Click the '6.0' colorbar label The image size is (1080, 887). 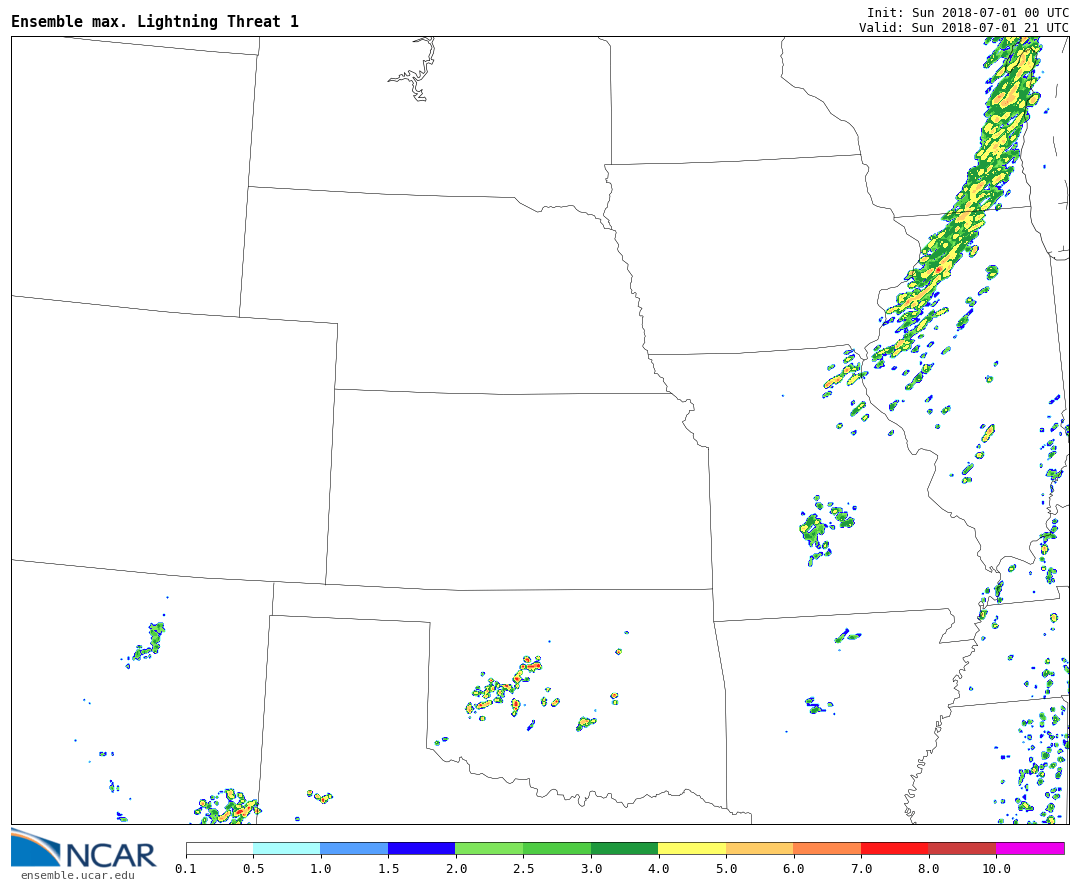pos(793,868)
